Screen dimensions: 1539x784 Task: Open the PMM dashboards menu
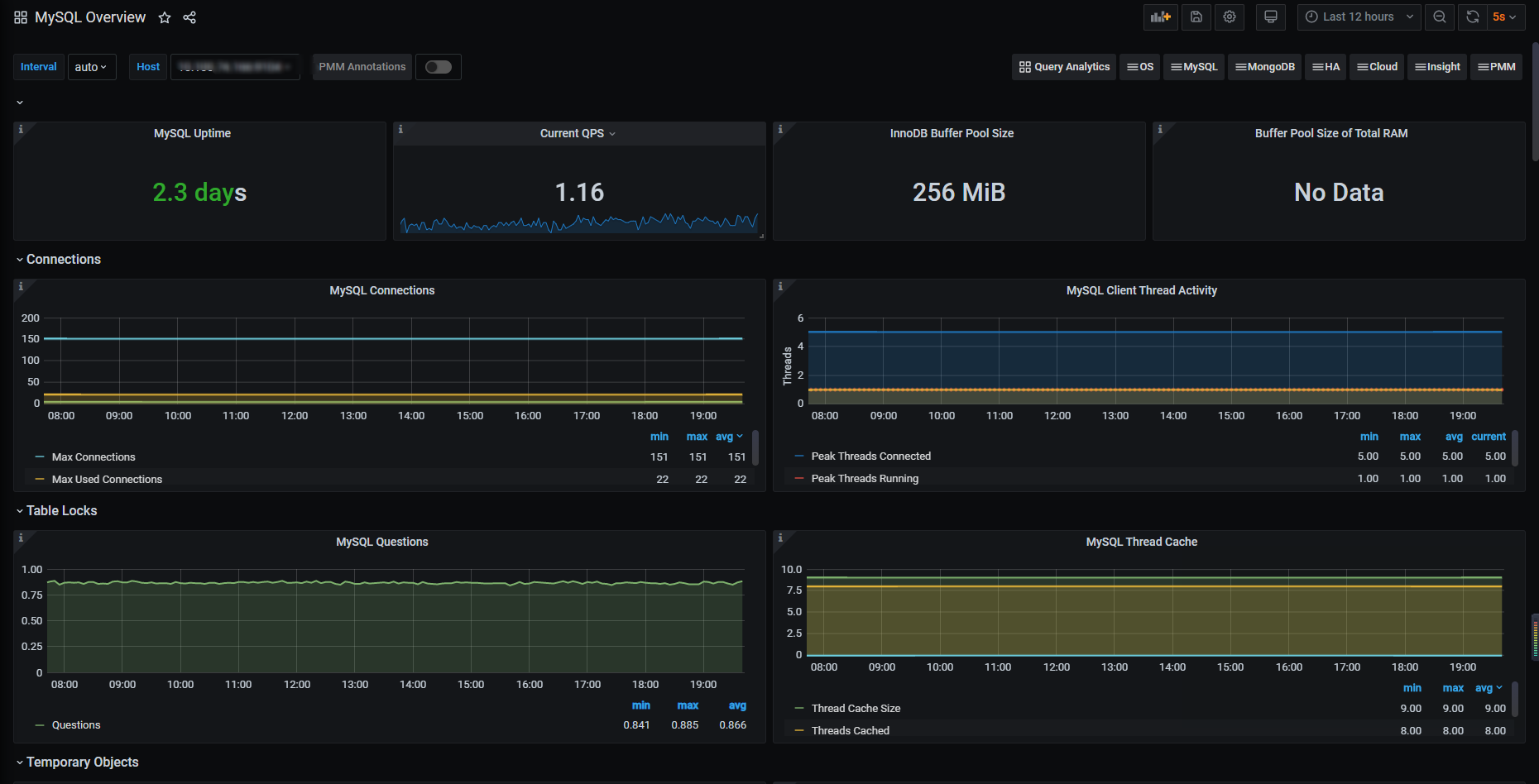coord(1497,67)
